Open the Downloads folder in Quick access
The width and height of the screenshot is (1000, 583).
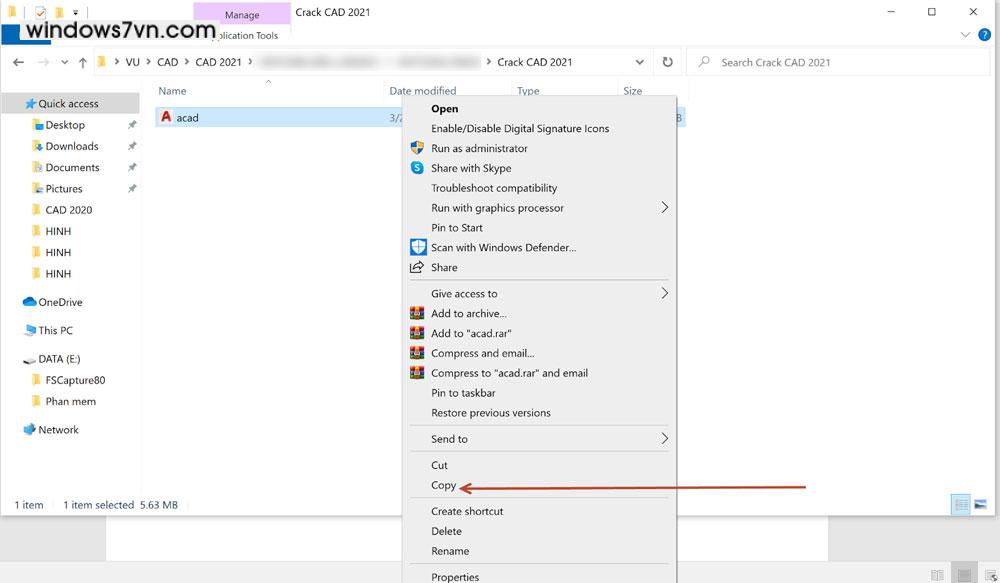[x=72, y=146]
